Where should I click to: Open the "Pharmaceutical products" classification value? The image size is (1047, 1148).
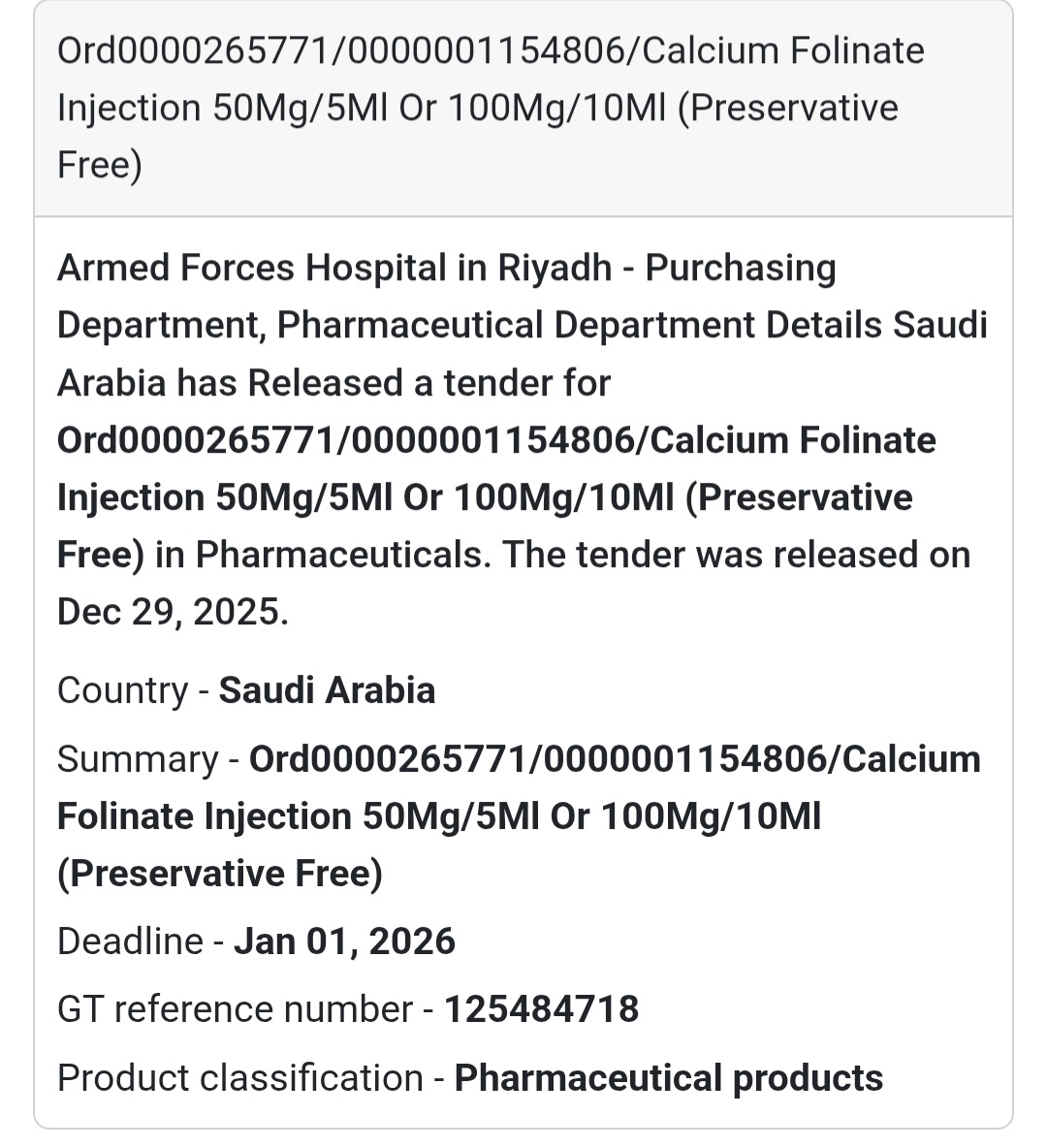pyautogui.click(x=668, y=1078)
